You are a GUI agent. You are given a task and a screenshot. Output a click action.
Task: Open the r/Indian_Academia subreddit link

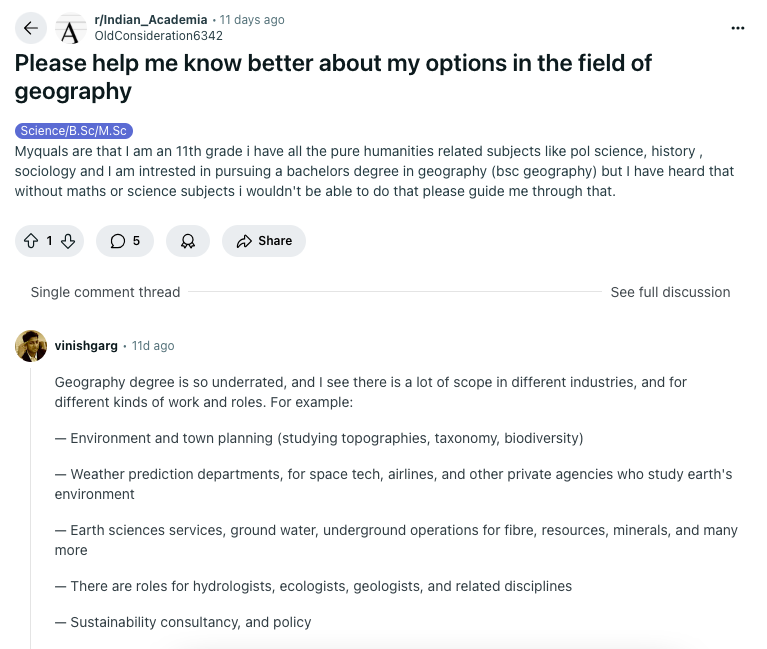151,20
